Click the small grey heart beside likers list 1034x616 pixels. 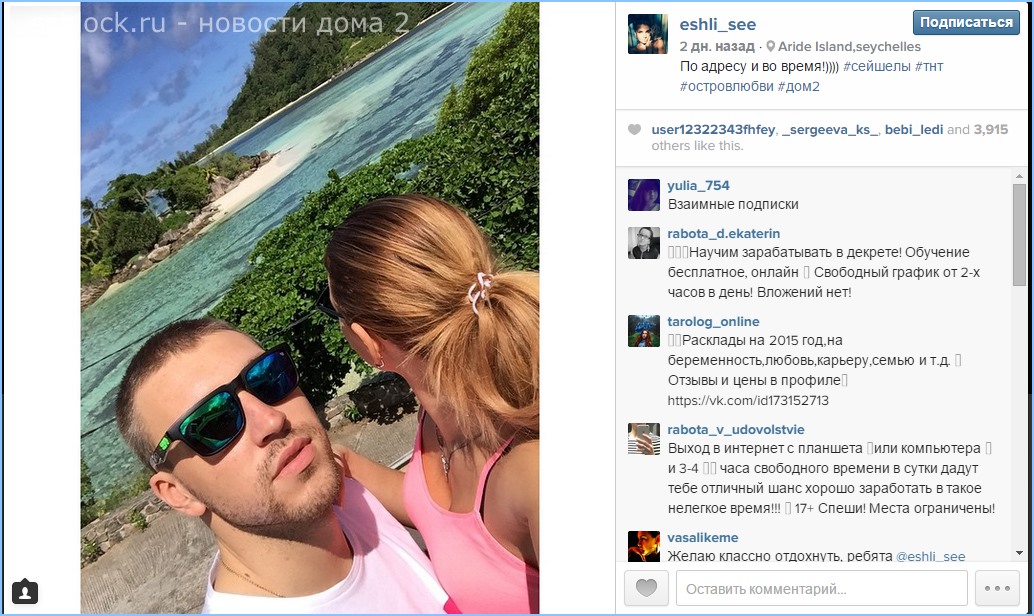(634, 130)
